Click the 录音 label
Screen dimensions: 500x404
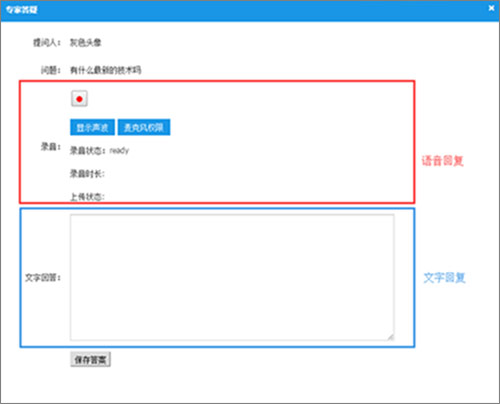pos(51,147)
